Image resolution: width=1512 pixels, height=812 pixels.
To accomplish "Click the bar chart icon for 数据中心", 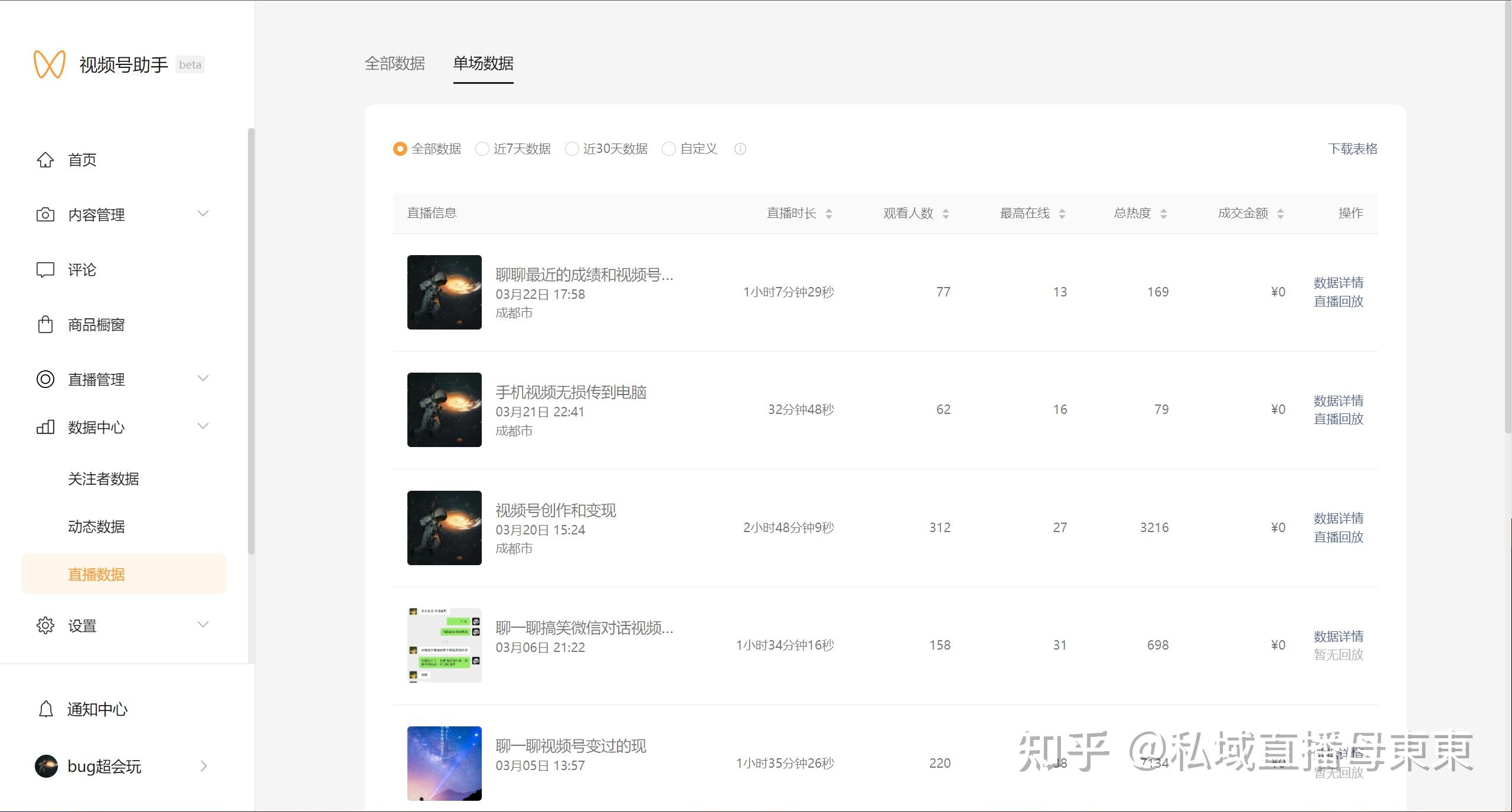I will click(x=45, y=427).
